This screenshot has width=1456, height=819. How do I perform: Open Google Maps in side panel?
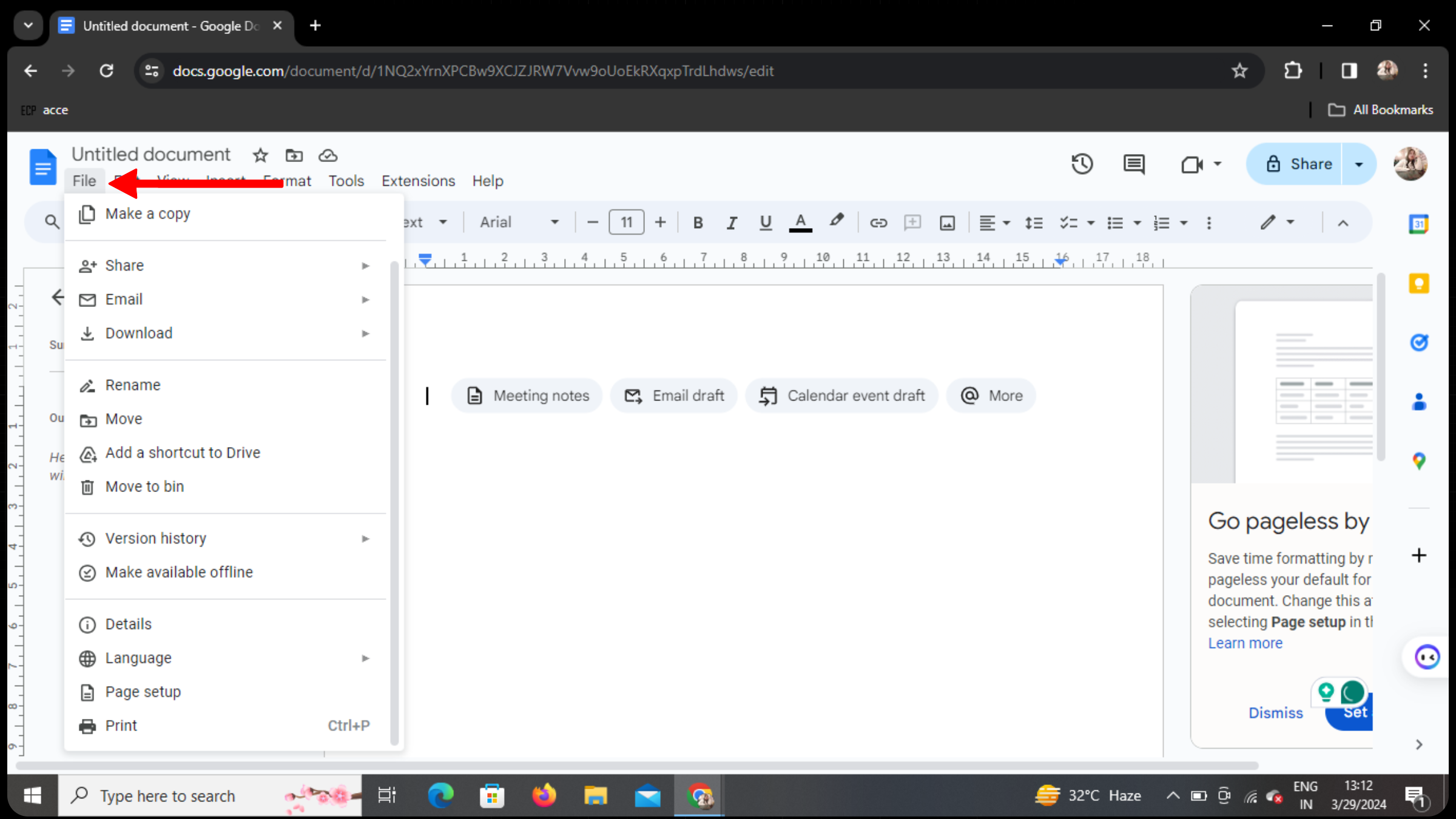pos(1418,461)
